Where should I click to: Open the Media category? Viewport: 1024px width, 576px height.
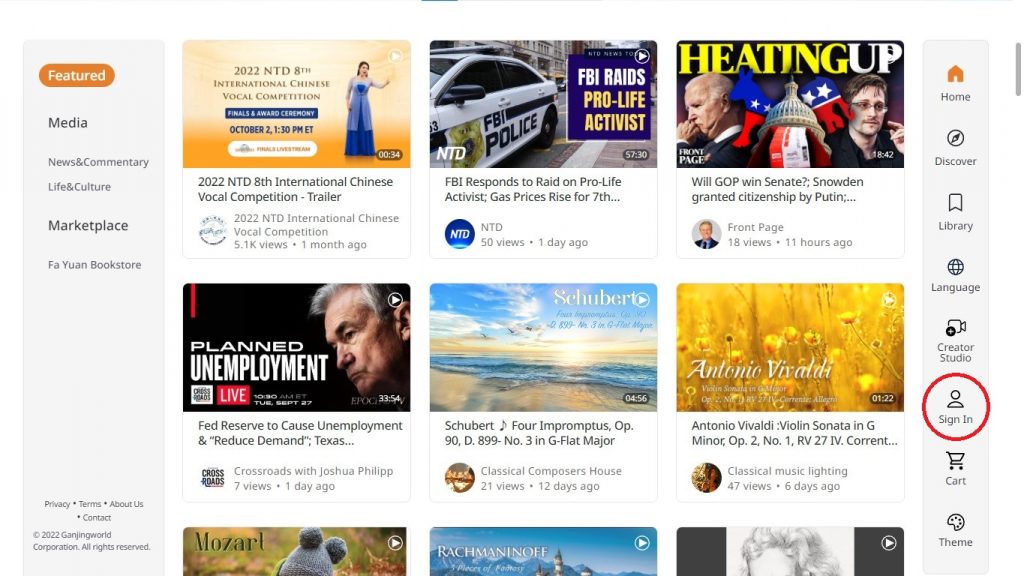click(68, 123)
